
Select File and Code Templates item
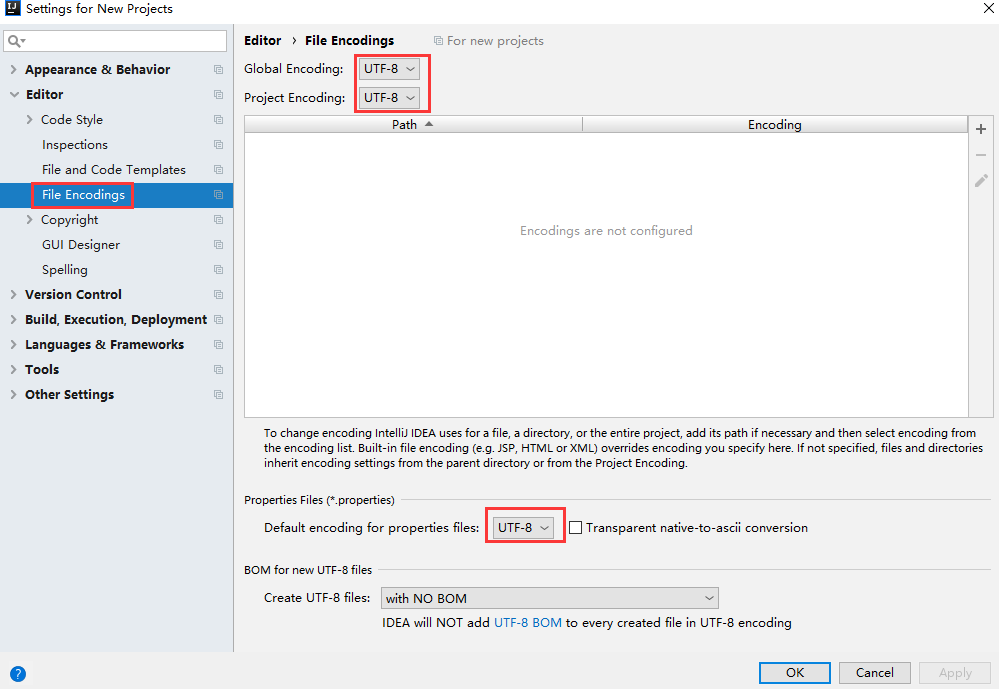coord(114,170)
